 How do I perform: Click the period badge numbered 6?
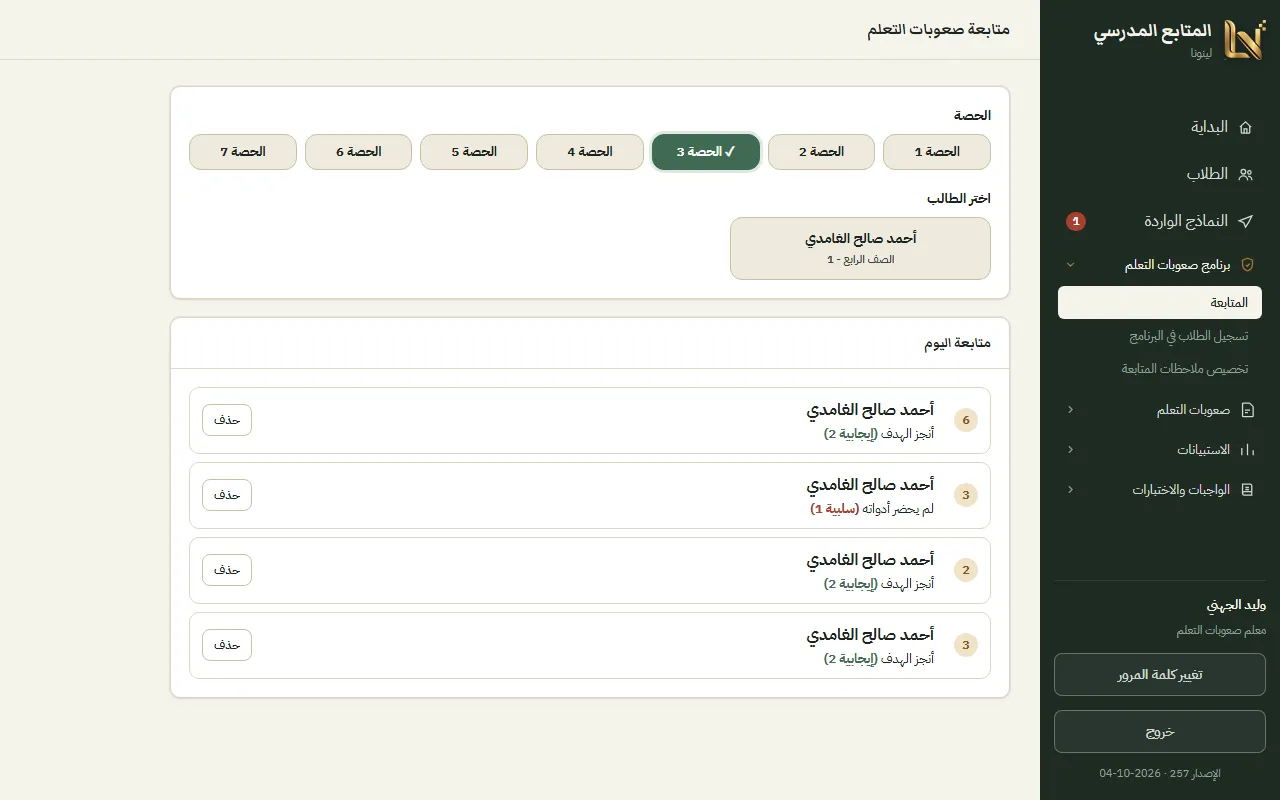click(966, 420)
